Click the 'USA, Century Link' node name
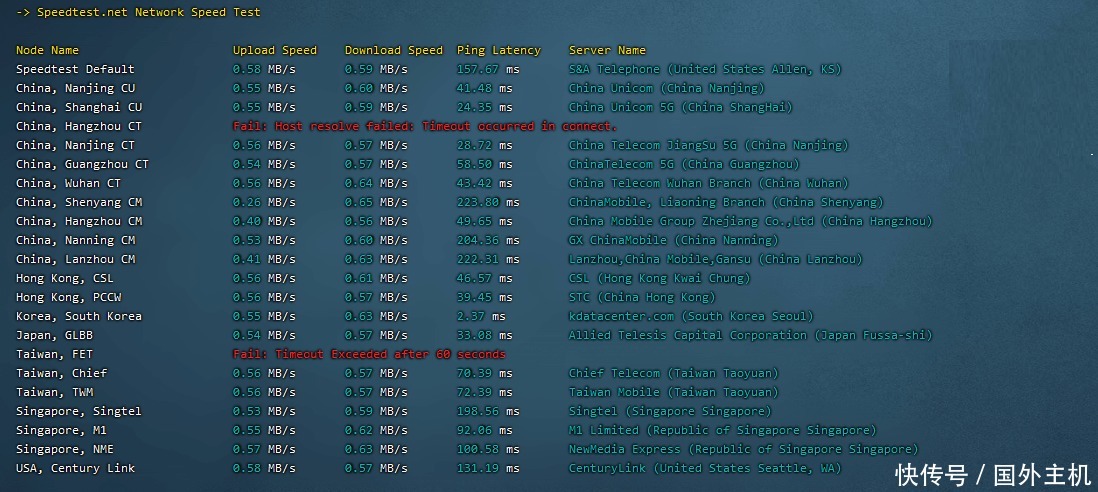Screen dimensions: 1098x492 [75, 468]
